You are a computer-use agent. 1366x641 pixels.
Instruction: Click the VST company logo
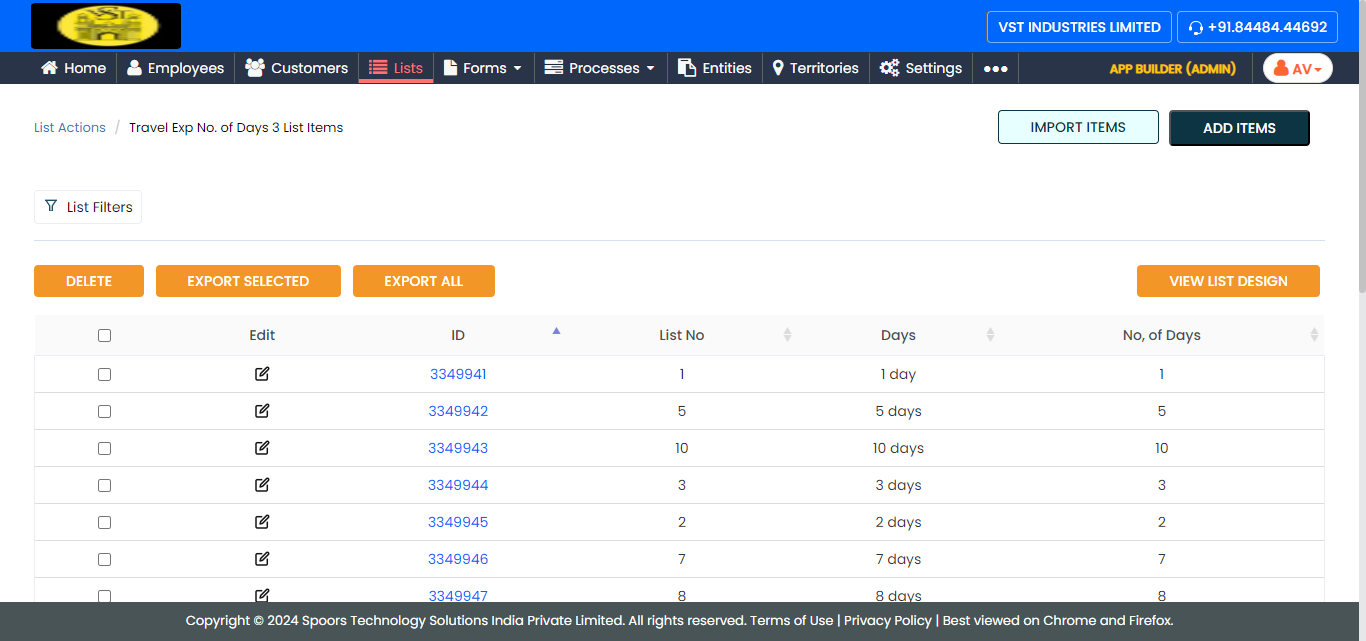coord(106,26)
